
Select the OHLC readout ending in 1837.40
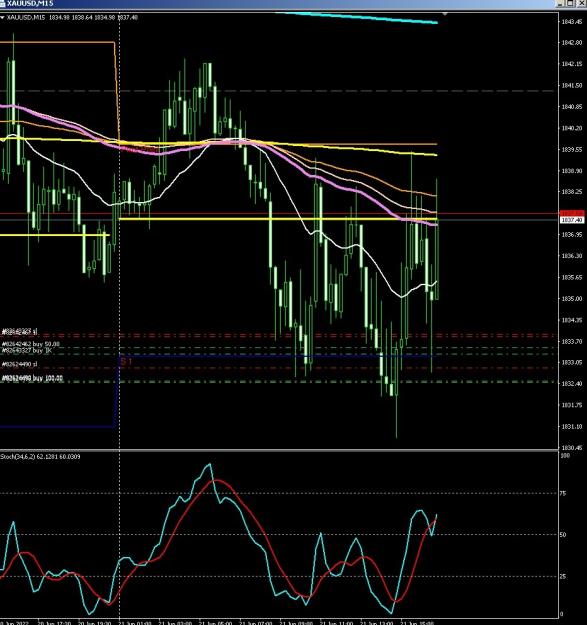click(94, 18)
